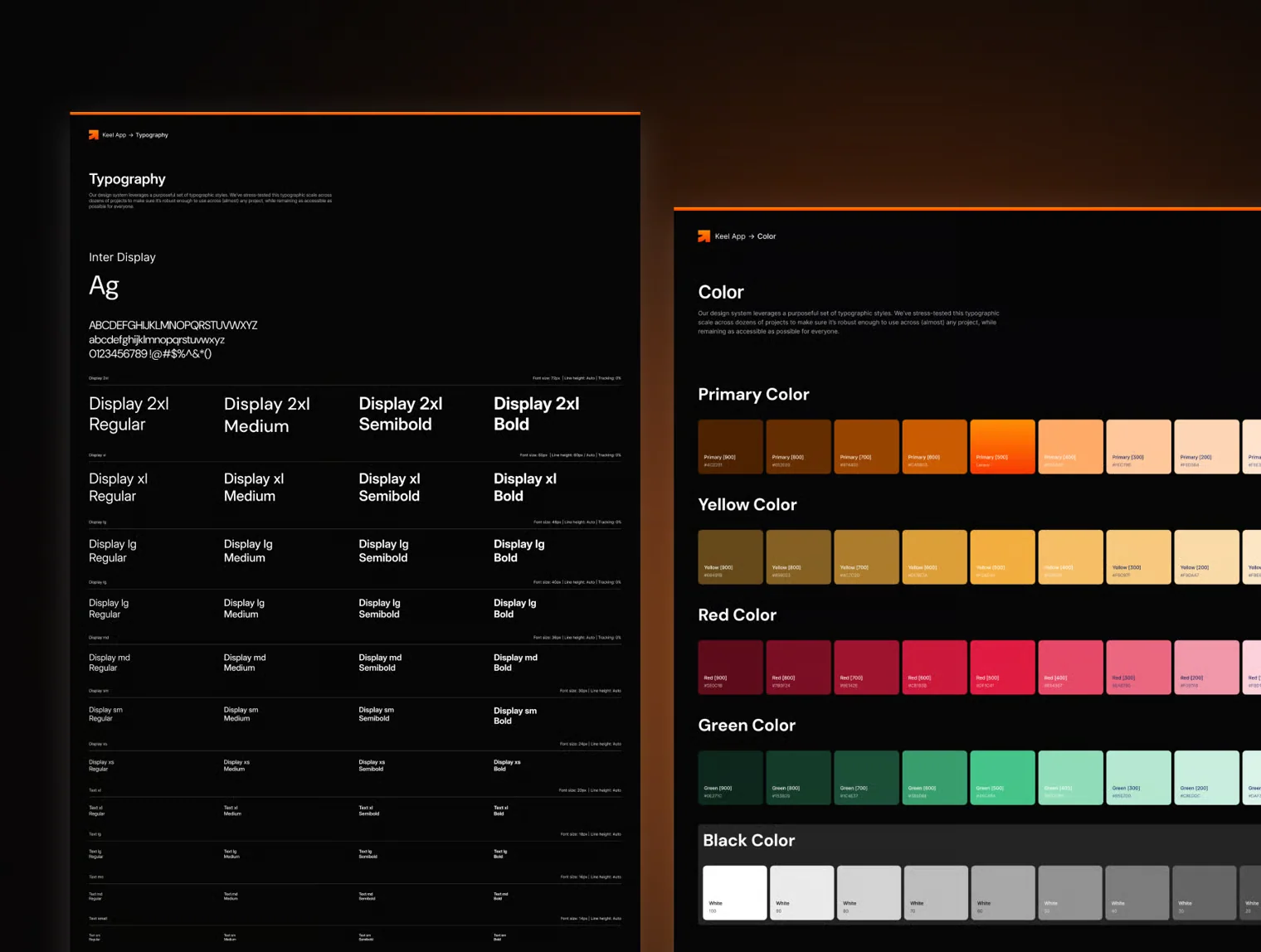
Task: Pick the Red [500] swatch
Action: 1002,668
